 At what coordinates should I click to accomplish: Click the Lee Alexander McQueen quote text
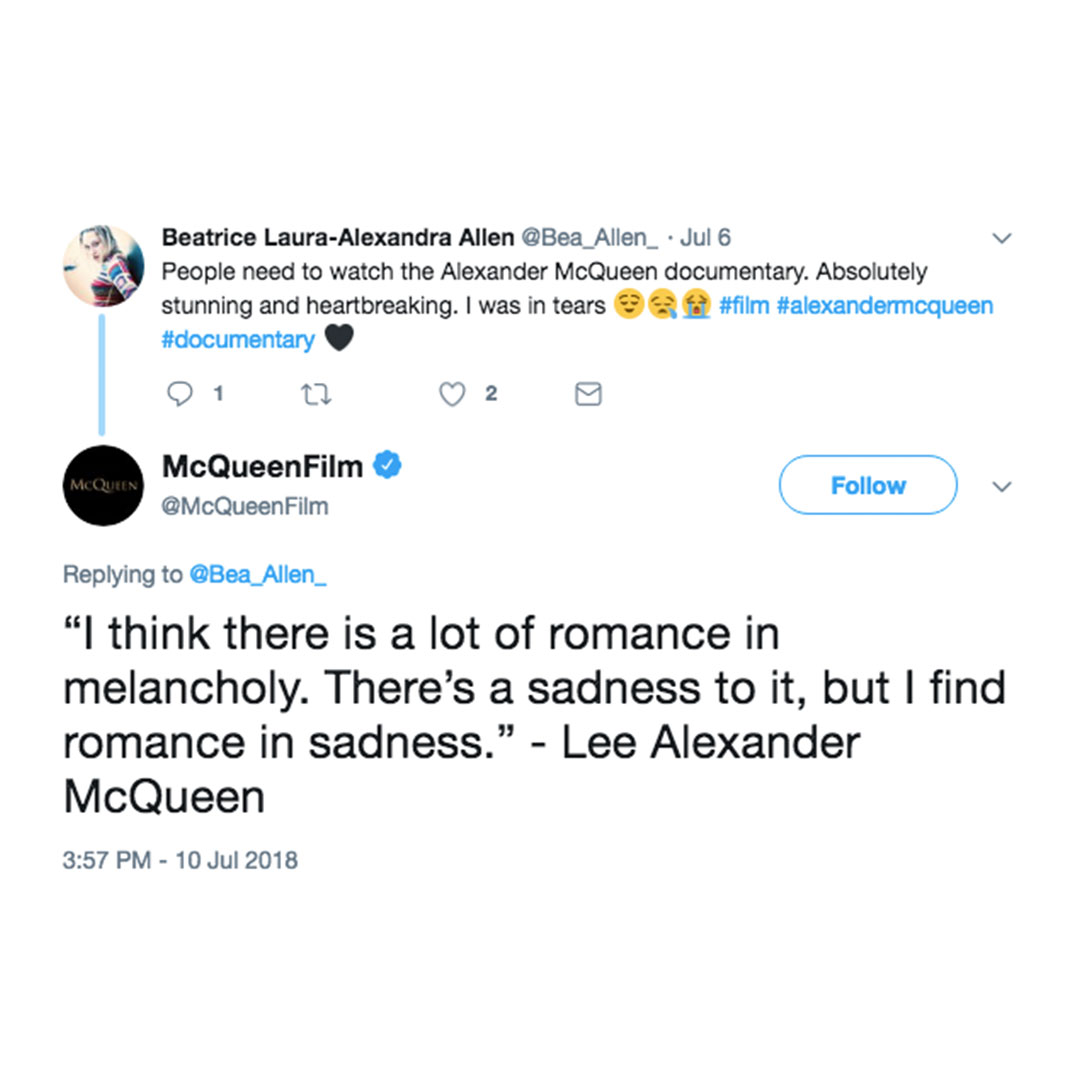(x=500, y=716)
